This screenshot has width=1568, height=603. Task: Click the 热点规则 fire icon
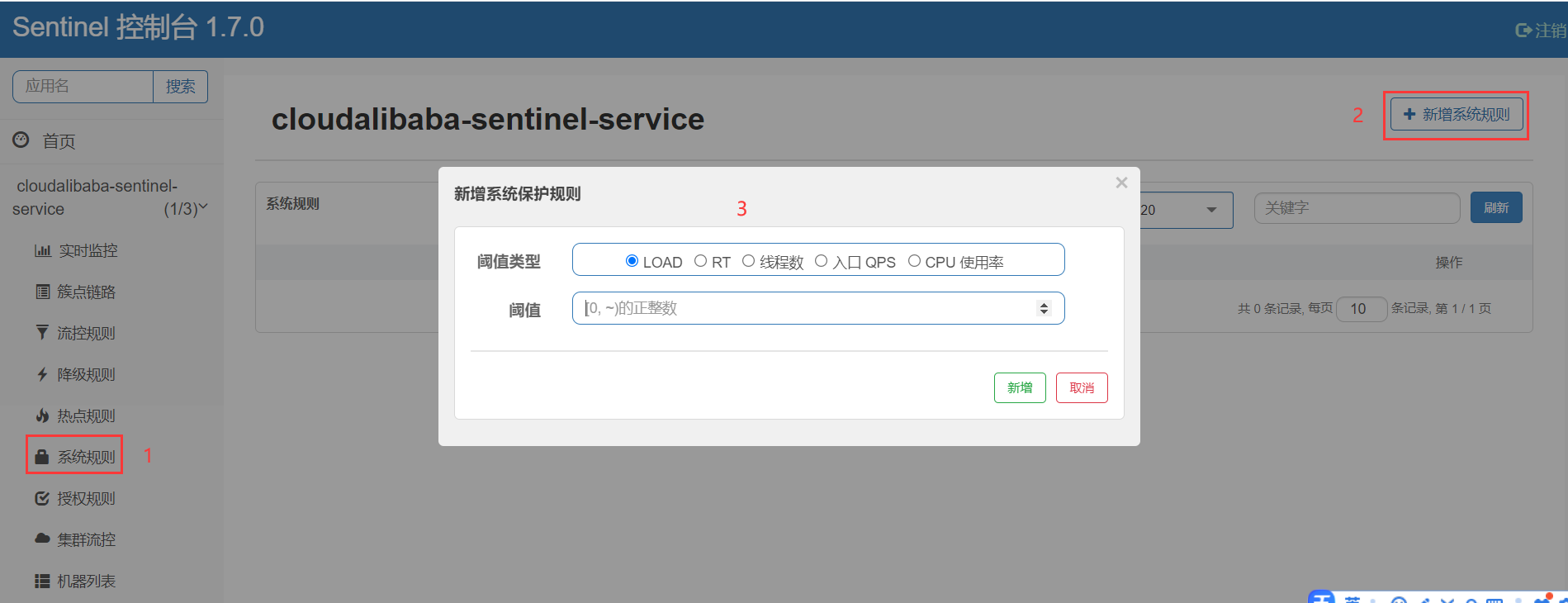coord(42,415)
